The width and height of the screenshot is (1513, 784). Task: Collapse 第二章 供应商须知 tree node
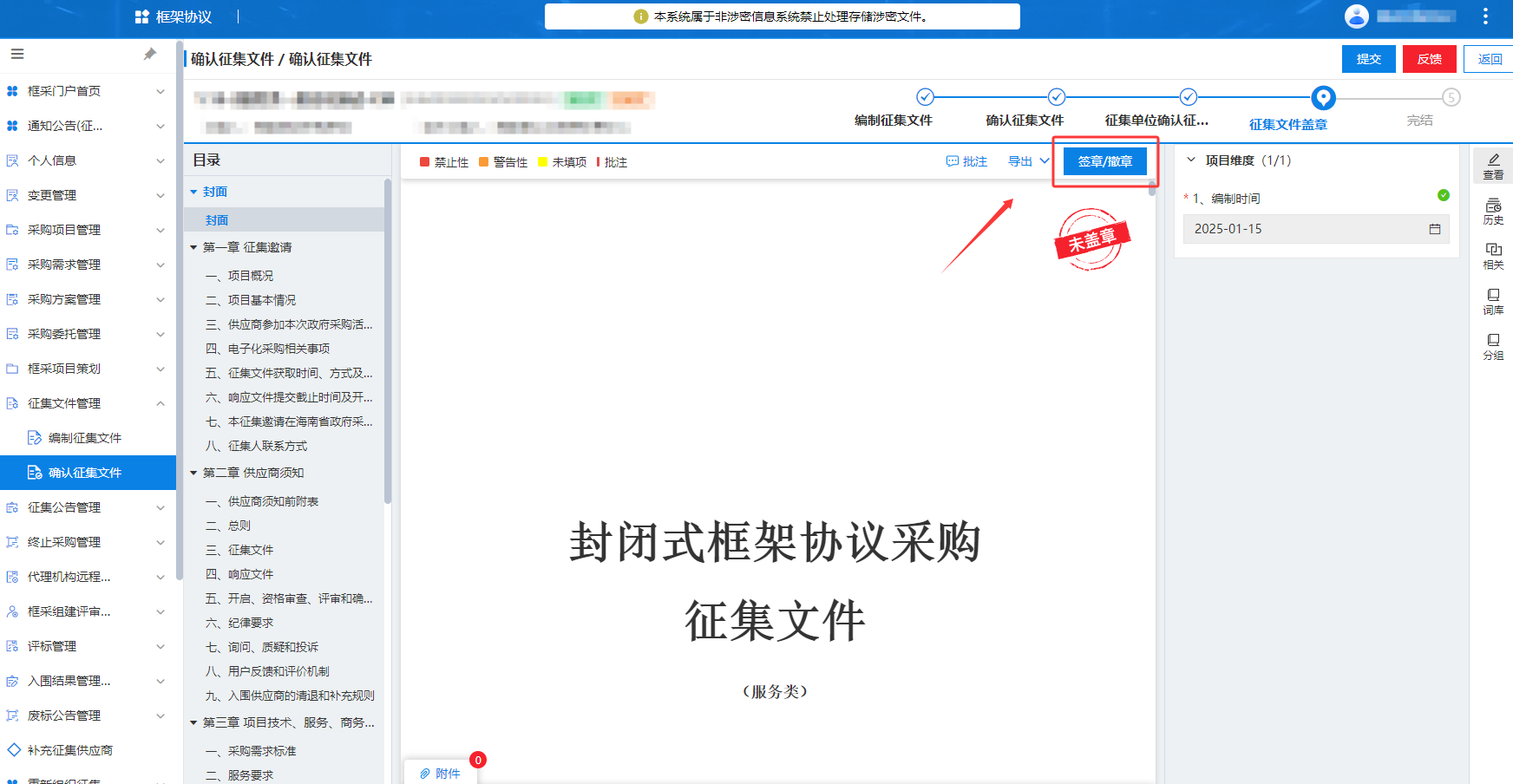click(x=193, y=473)
